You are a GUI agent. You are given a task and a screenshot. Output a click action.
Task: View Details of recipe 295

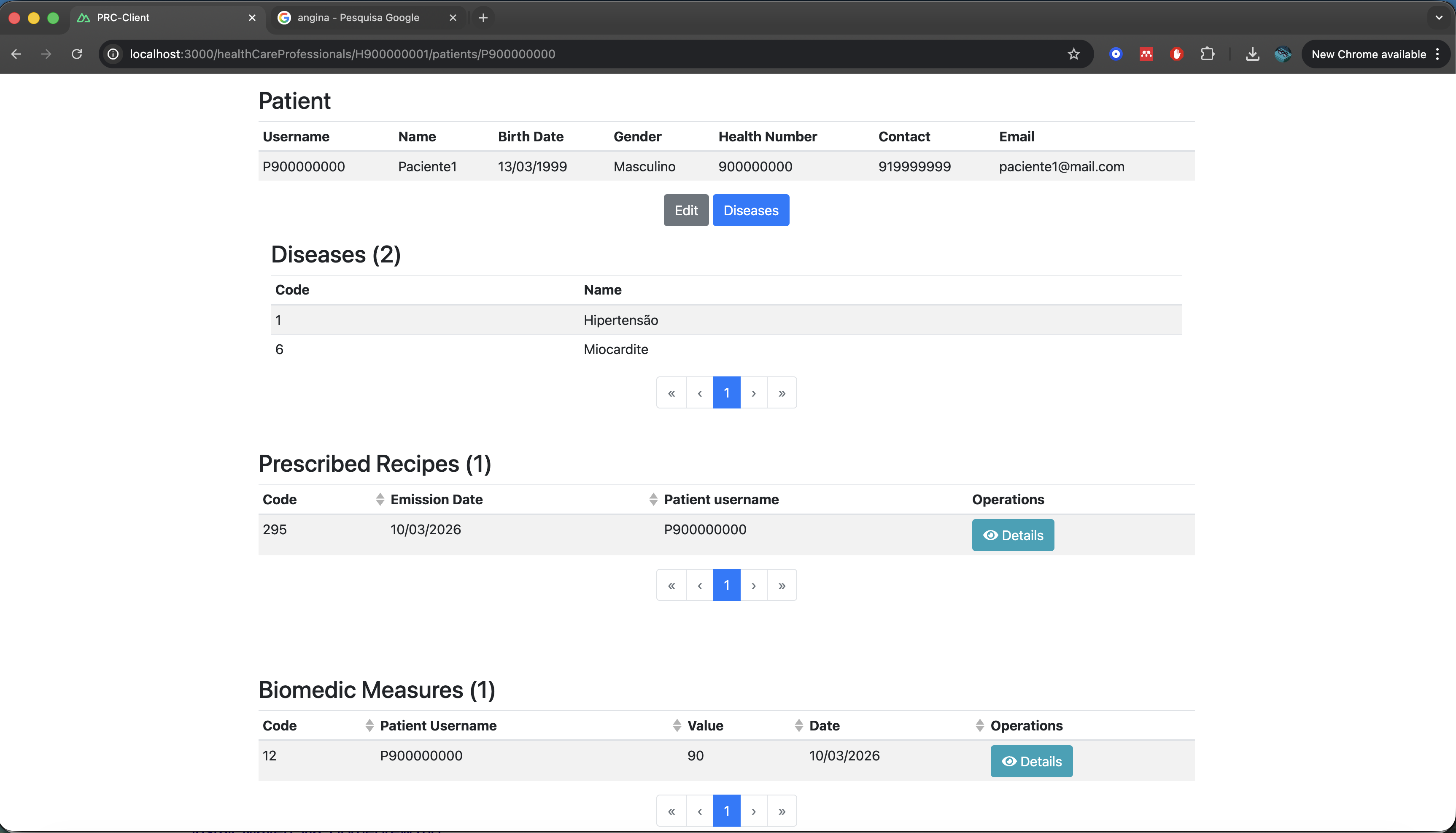pyautogui.click(x=1012, y=535)
